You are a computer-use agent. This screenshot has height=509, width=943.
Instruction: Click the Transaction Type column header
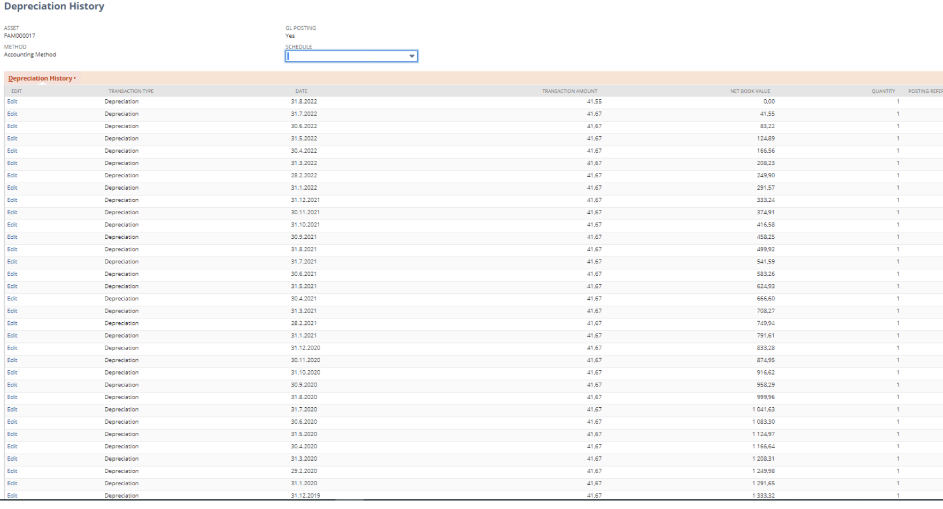[x=131, y=91]
